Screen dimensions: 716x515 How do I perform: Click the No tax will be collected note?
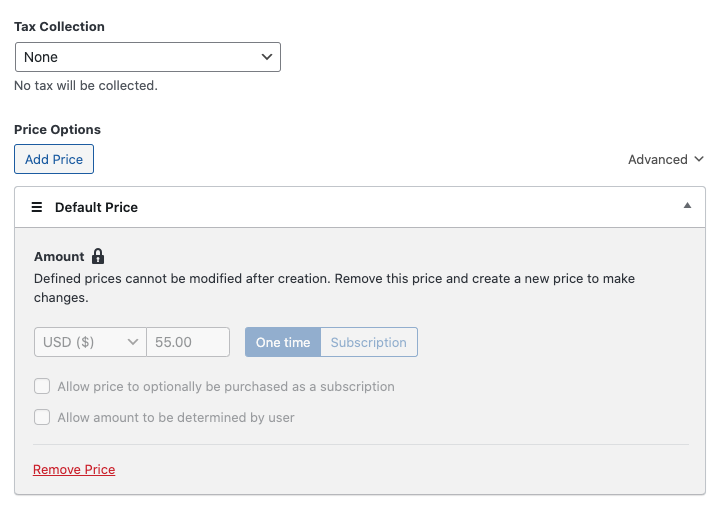point(86,85)
